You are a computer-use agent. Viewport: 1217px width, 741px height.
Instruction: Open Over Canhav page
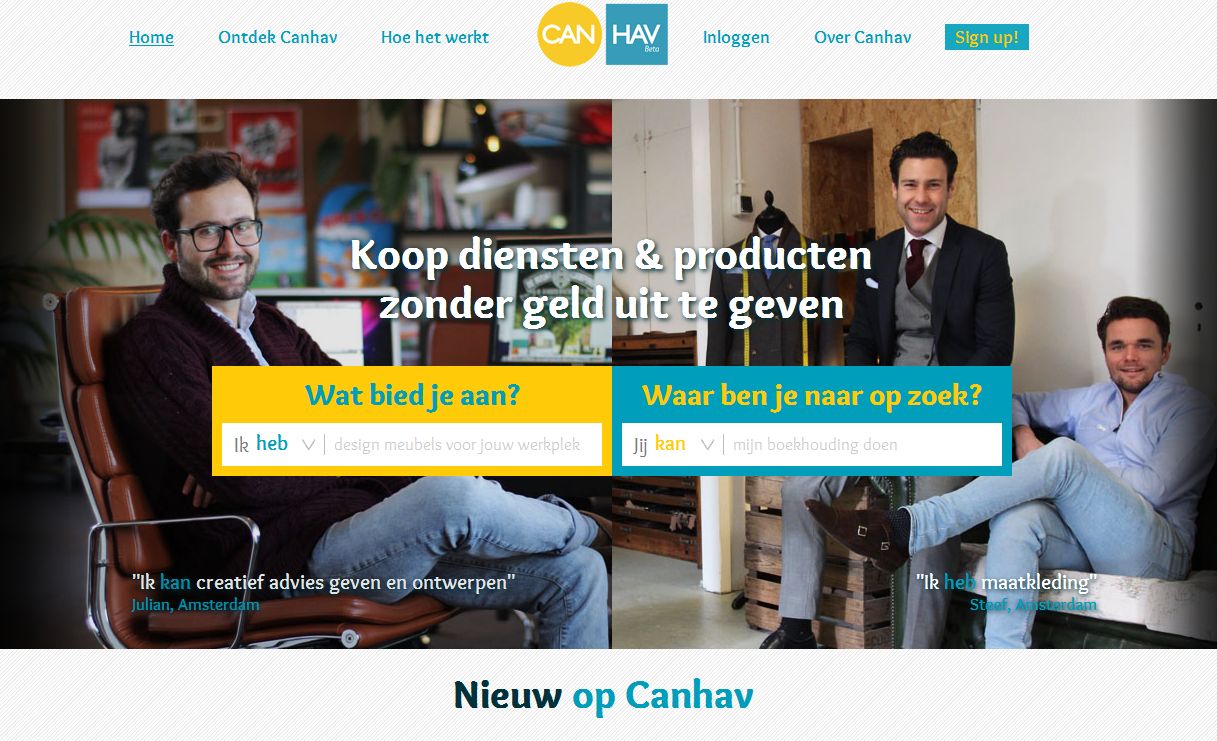pos(863,38)
